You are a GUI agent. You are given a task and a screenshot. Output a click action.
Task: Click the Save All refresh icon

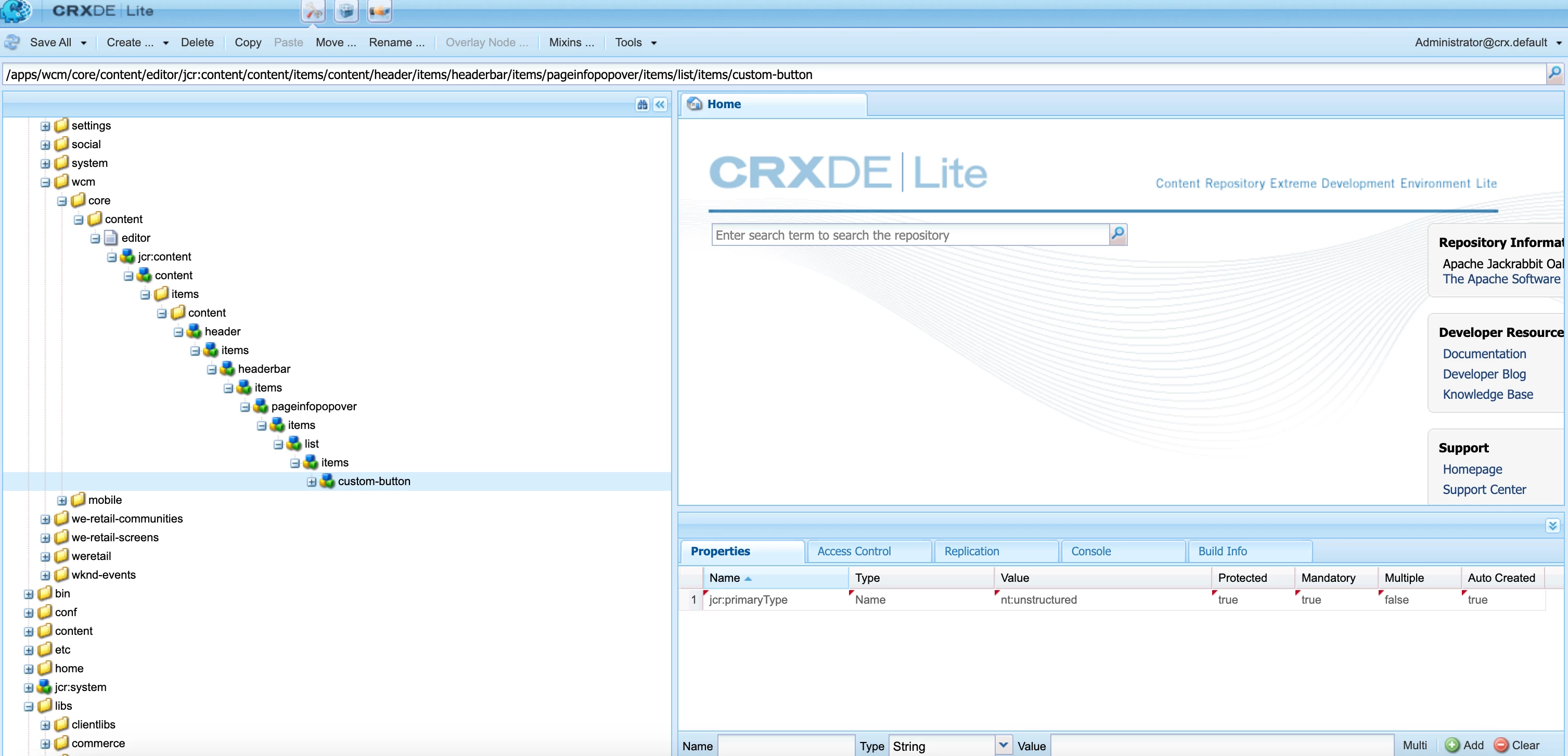pos(12,43)
